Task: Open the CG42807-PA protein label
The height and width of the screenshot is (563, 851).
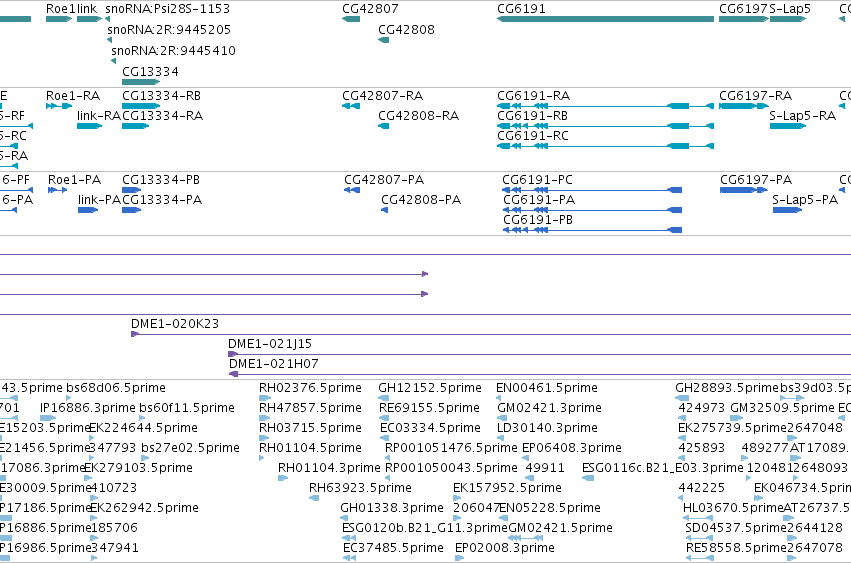Action: [x=384, y=180]
